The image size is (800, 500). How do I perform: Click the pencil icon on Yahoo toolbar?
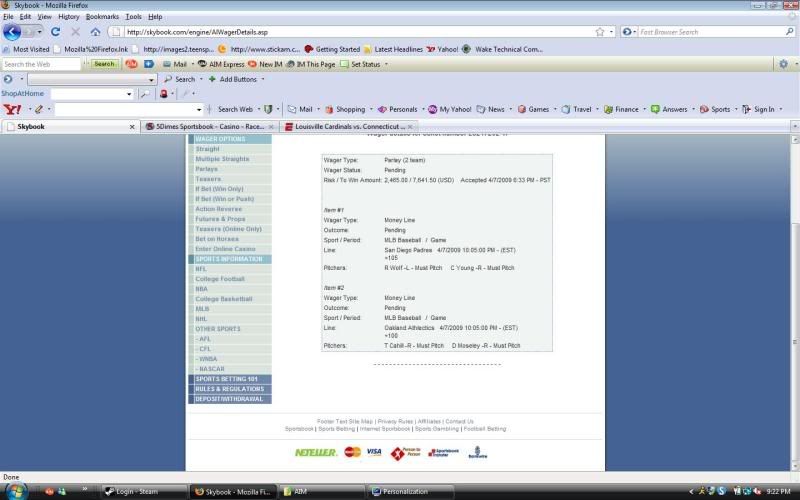coord(39,109)
